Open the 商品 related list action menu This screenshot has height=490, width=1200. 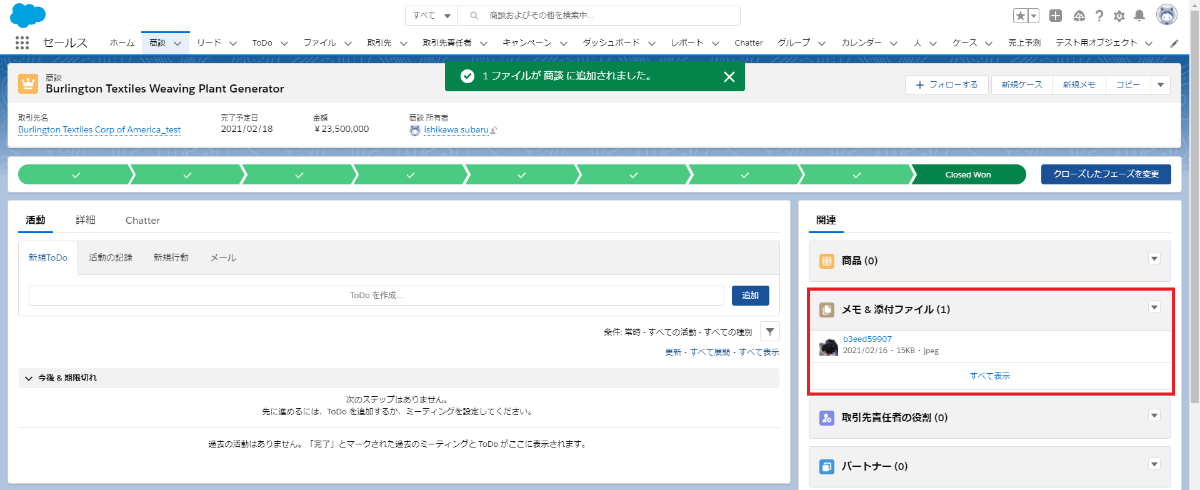point(1154,259)
